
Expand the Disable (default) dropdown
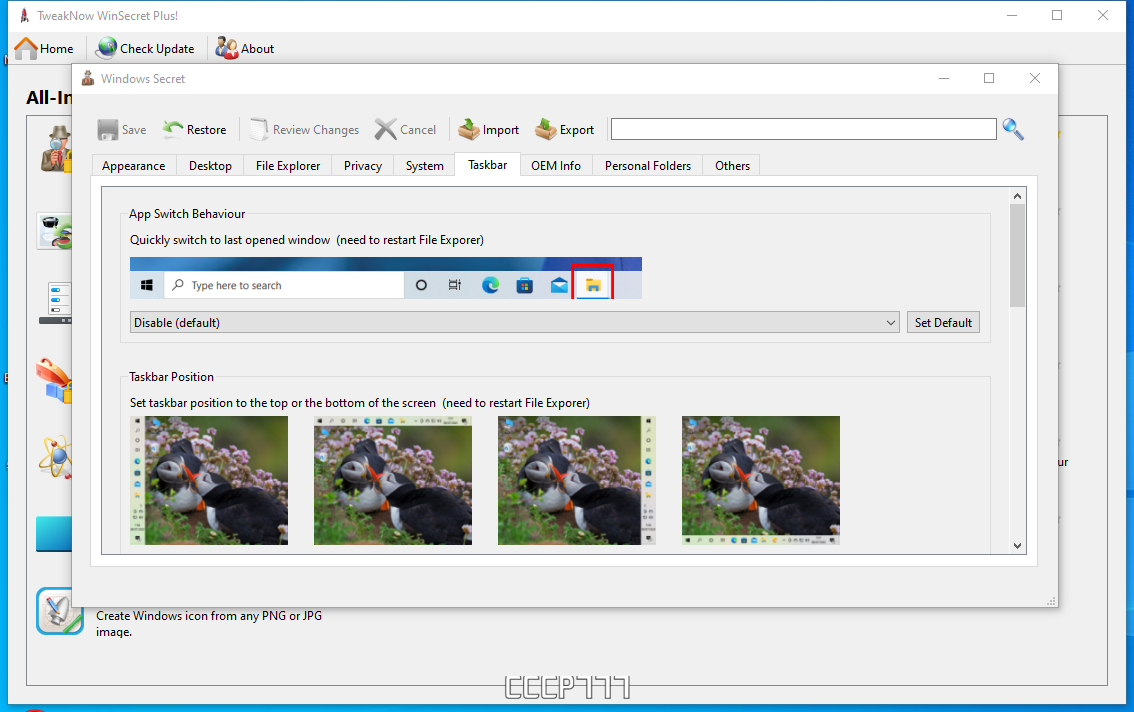coord(514,323)
